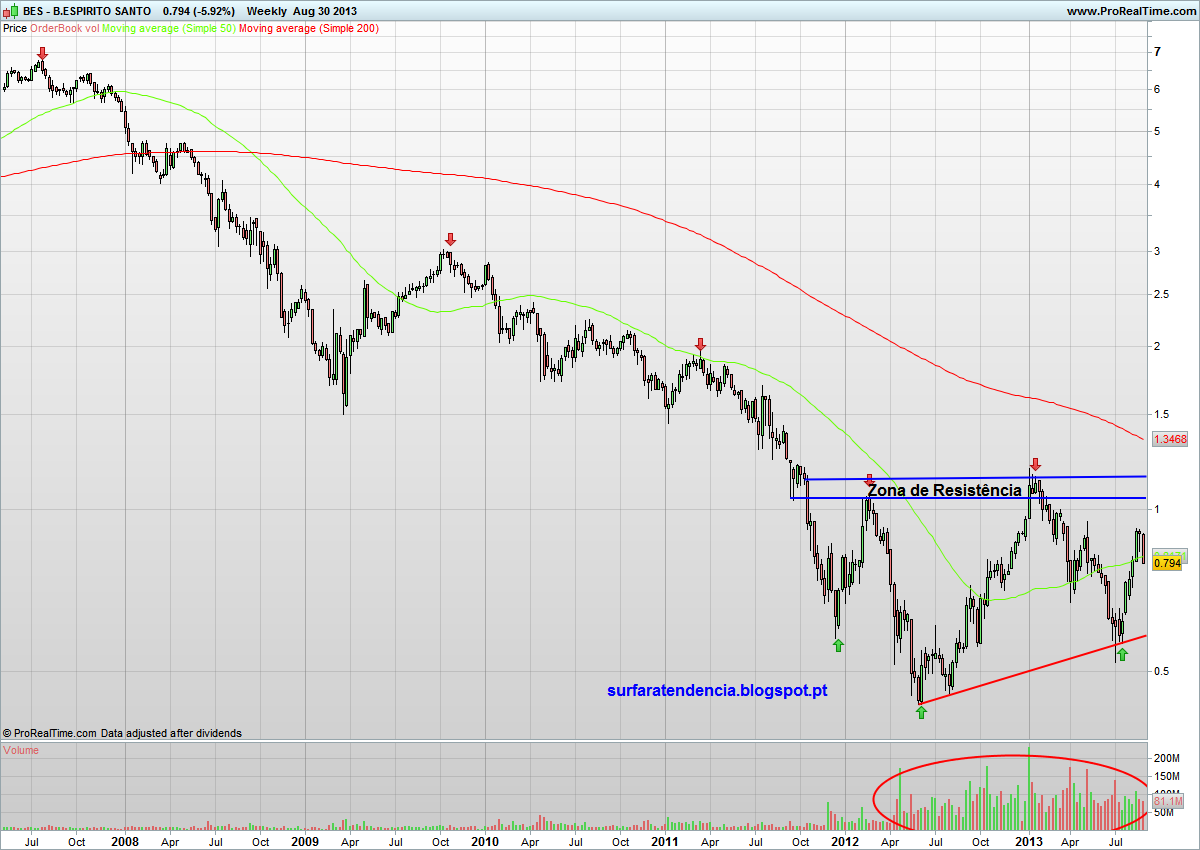Click the 2013 year label on time axis
Viewport: 1200px width, 850px height.
pos(1030,841)
